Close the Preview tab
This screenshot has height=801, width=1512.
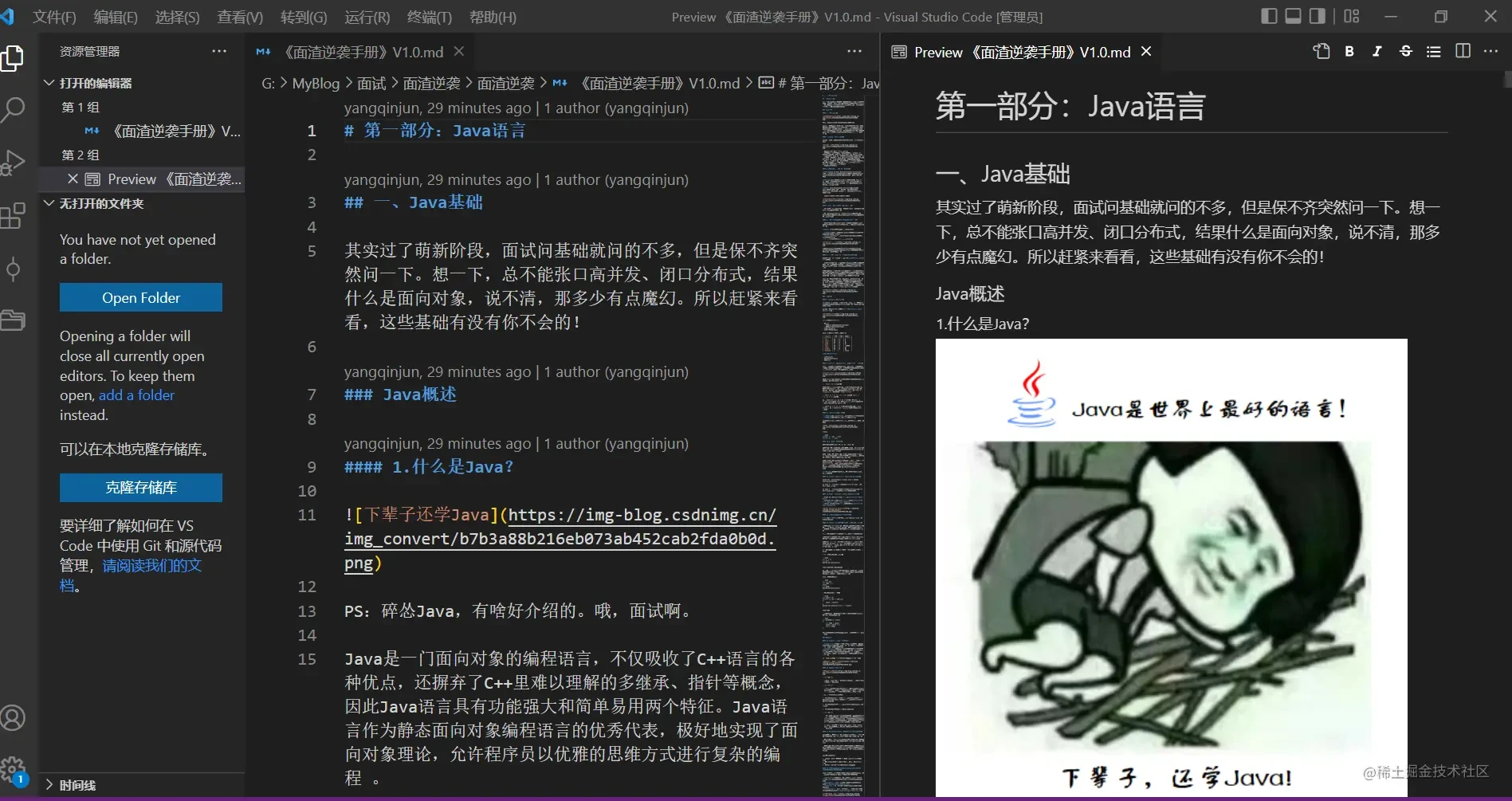pyautogui.click(x=1146, y=52)
